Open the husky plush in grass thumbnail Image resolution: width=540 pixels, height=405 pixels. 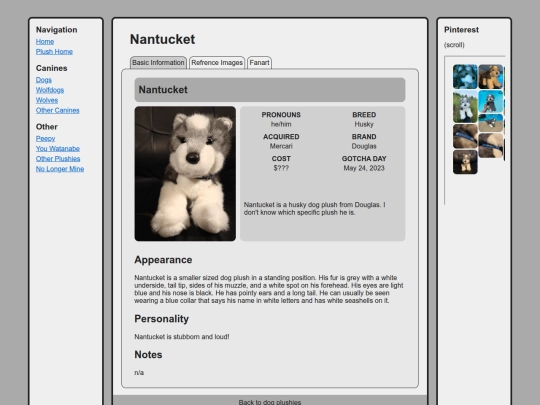465,107
